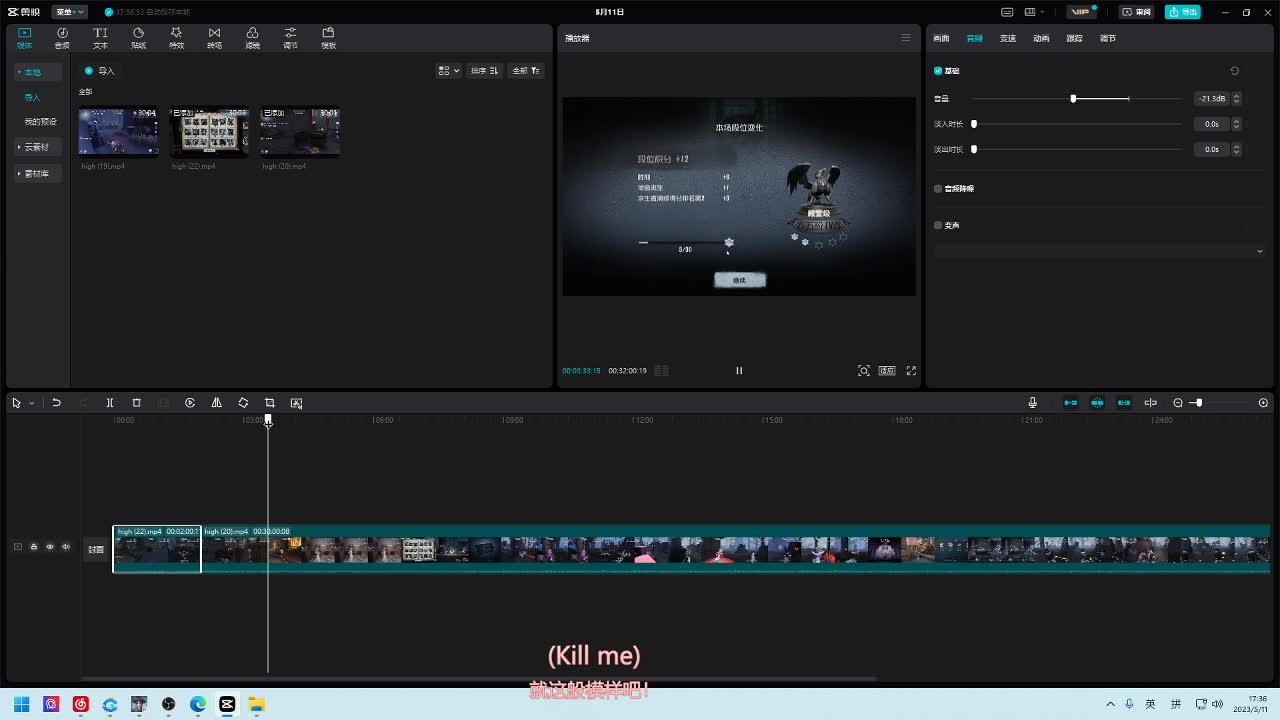Open the 音频 (Audio) library tab

coord(62,38)
